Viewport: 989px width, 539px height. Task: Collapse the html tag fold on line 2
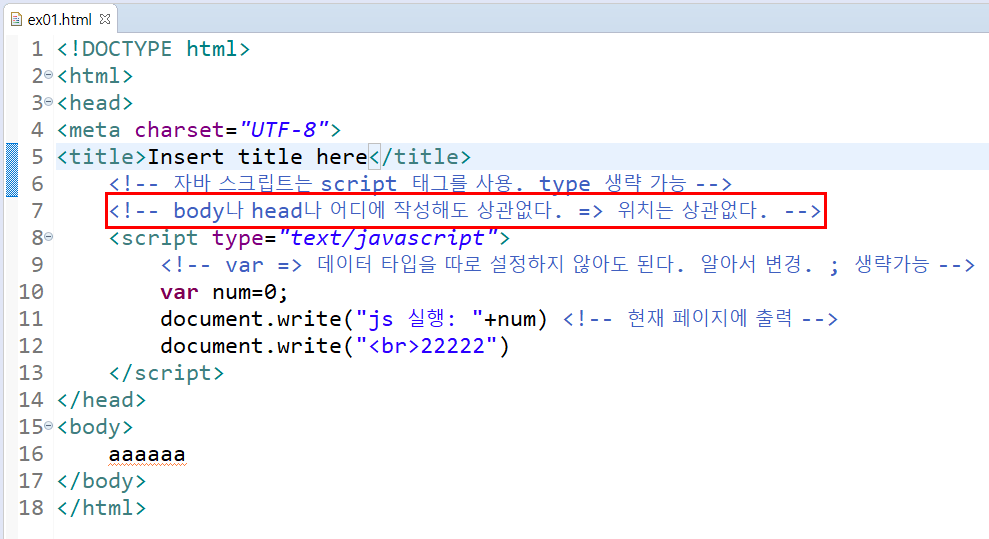[x=49, y=76]
